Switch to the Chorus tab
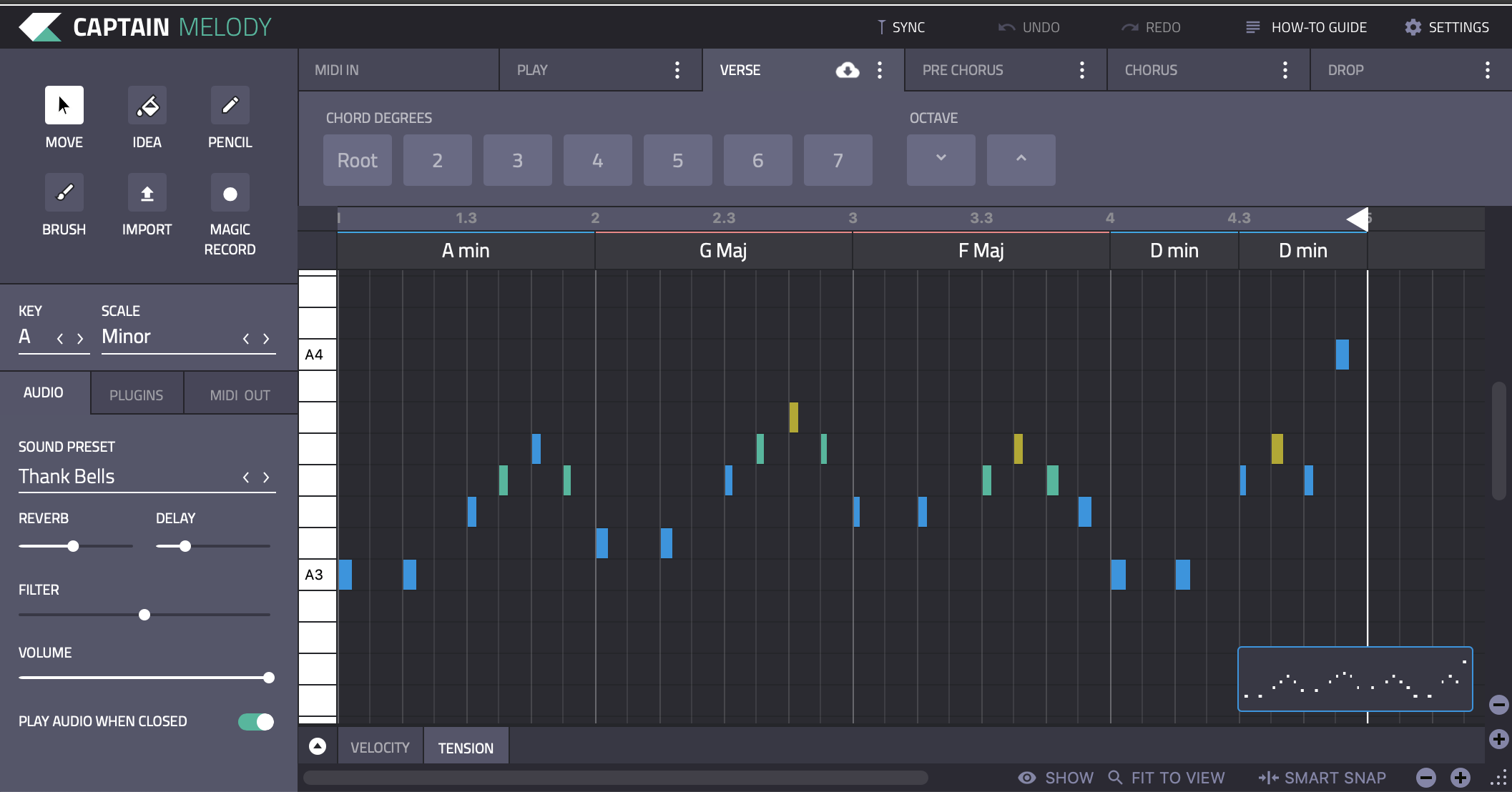 (x=1209, y=70)
